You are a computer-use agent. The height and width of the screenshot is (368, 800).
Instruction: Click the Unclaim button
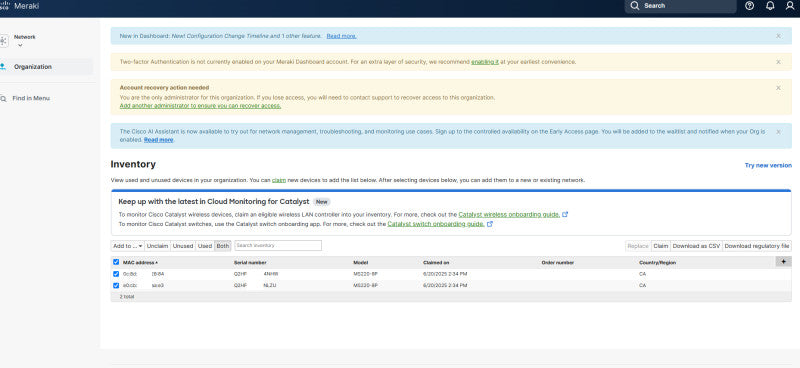[157, 246]
